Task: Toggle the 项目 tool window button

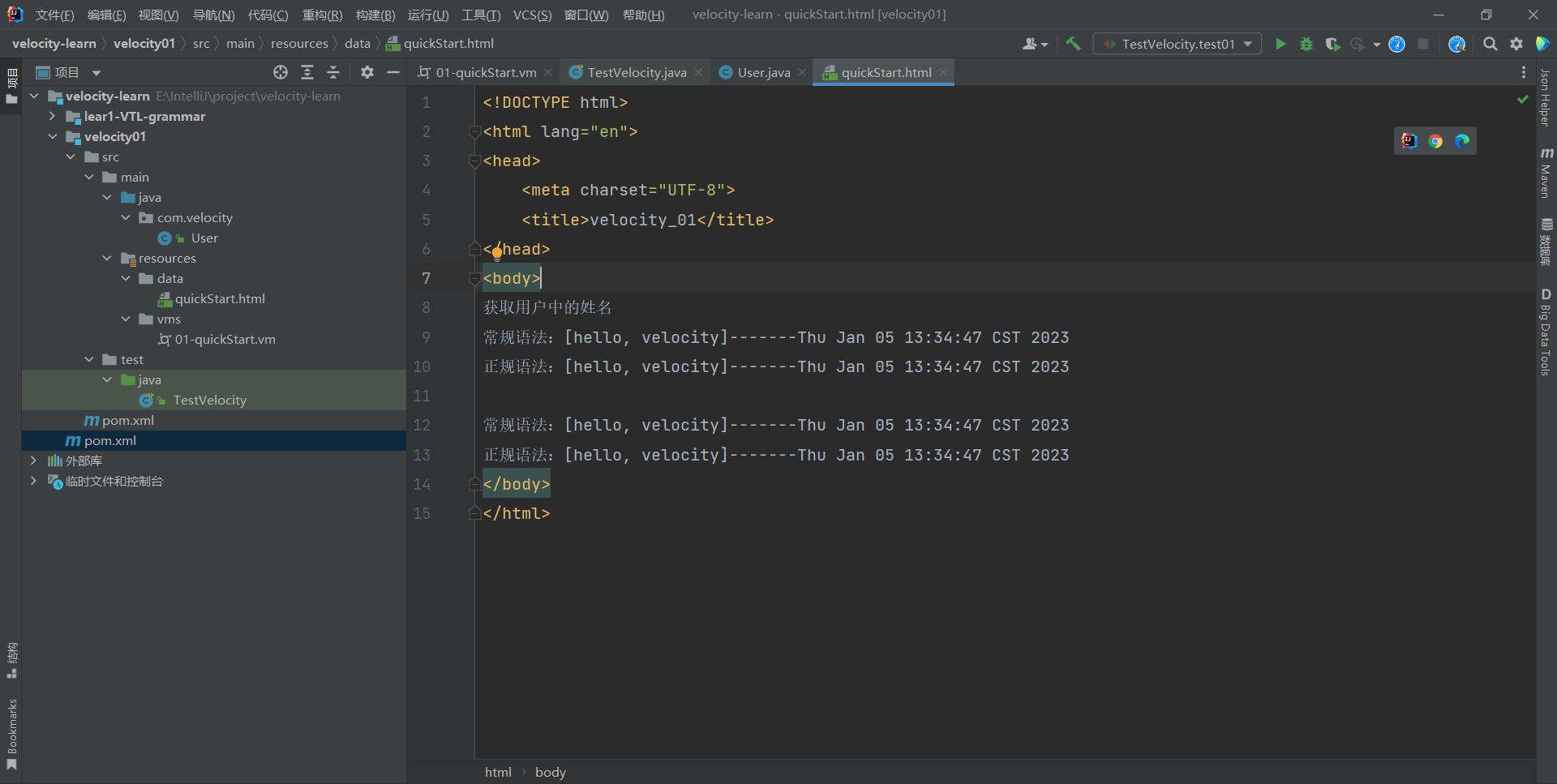Action: pyautogui.click(x=11, y=86)
